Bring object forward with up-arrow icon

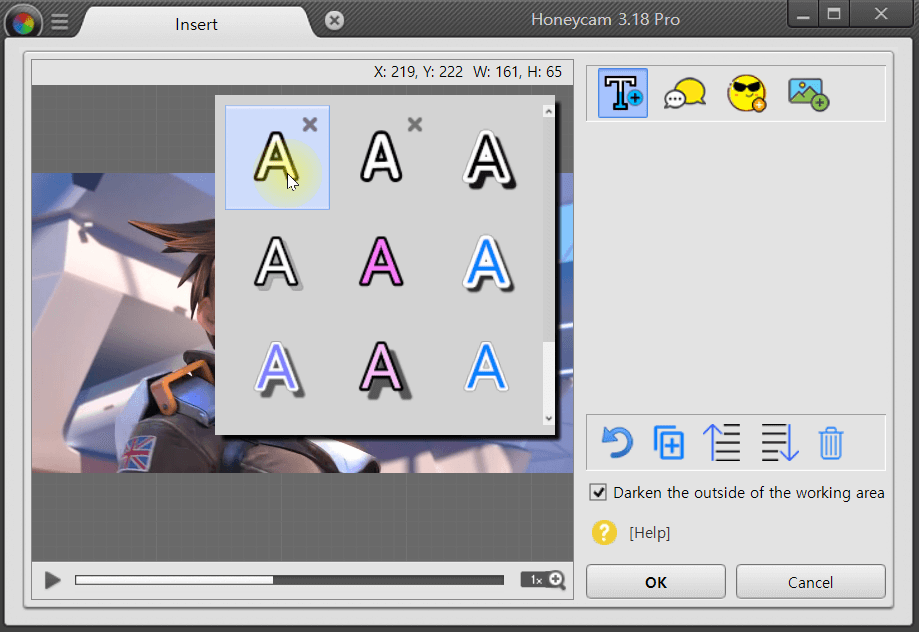[722, 442]
